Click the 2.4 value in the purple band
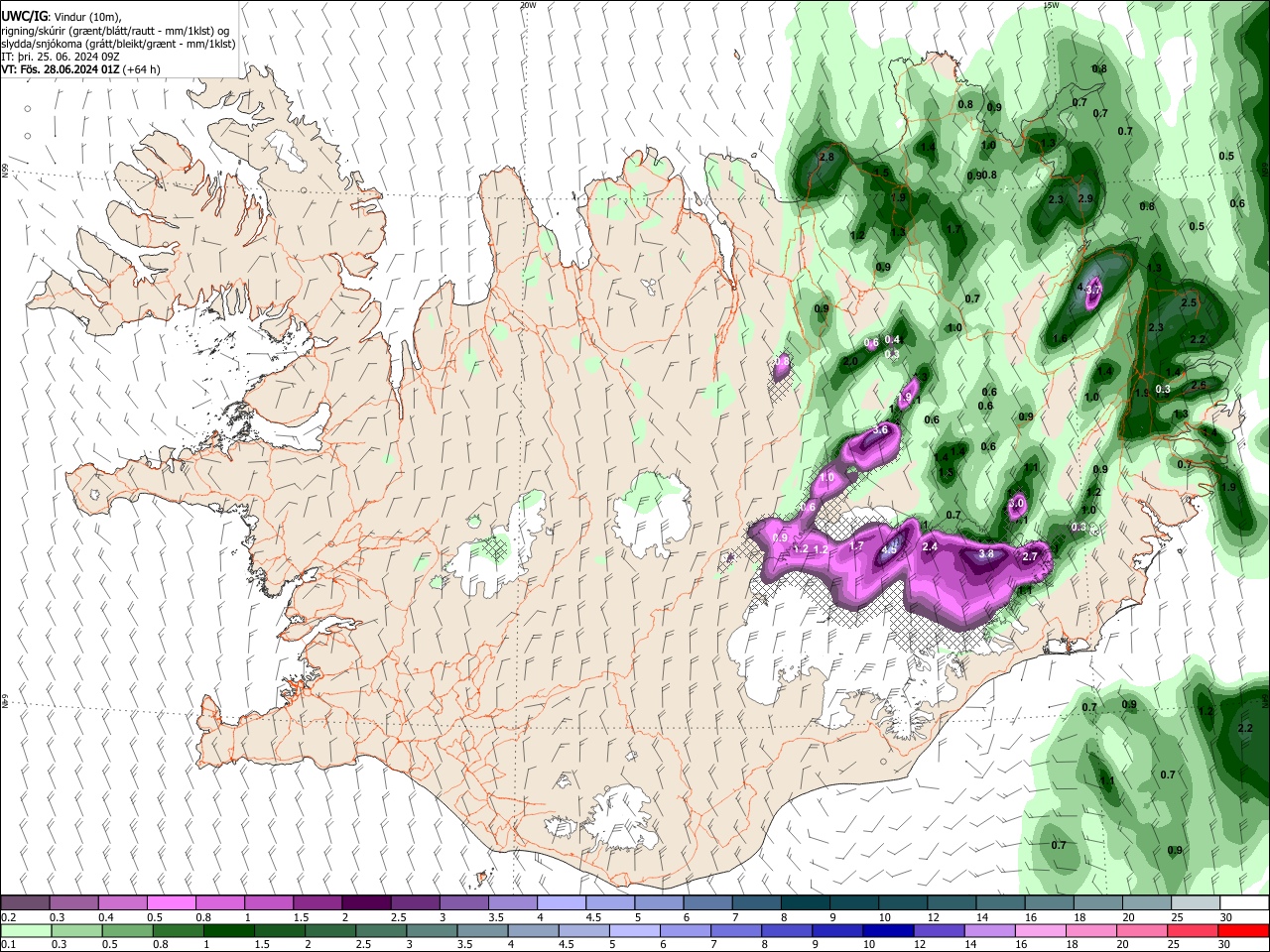The image size is (1270, 952). (x=930, y=546)
